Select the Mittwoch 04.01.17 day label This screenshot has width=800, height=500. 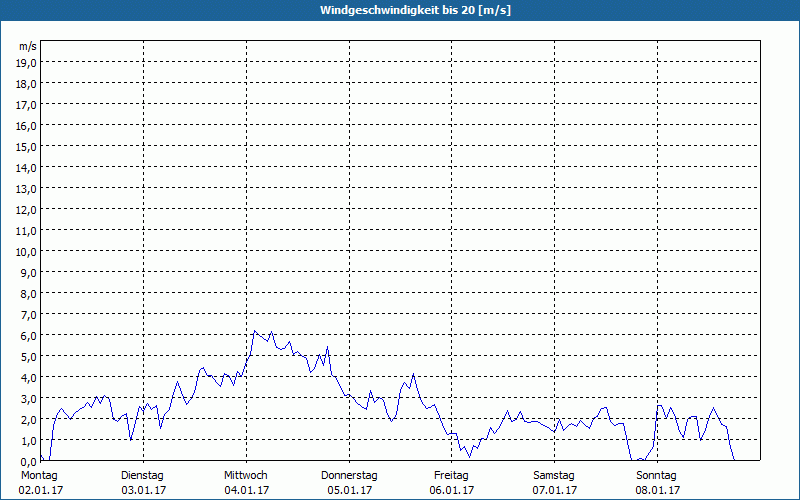(x=246, y=483)
